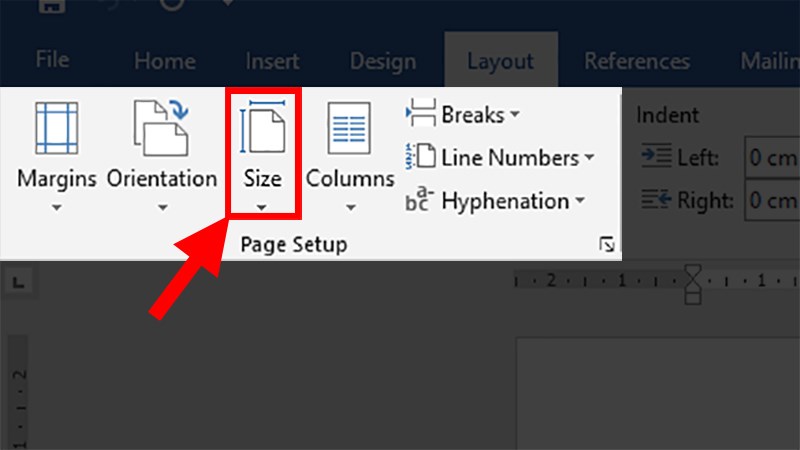Choose the Columns layout icon
The height and width of the screenshot is (450, 800).
tap(350, 127)
